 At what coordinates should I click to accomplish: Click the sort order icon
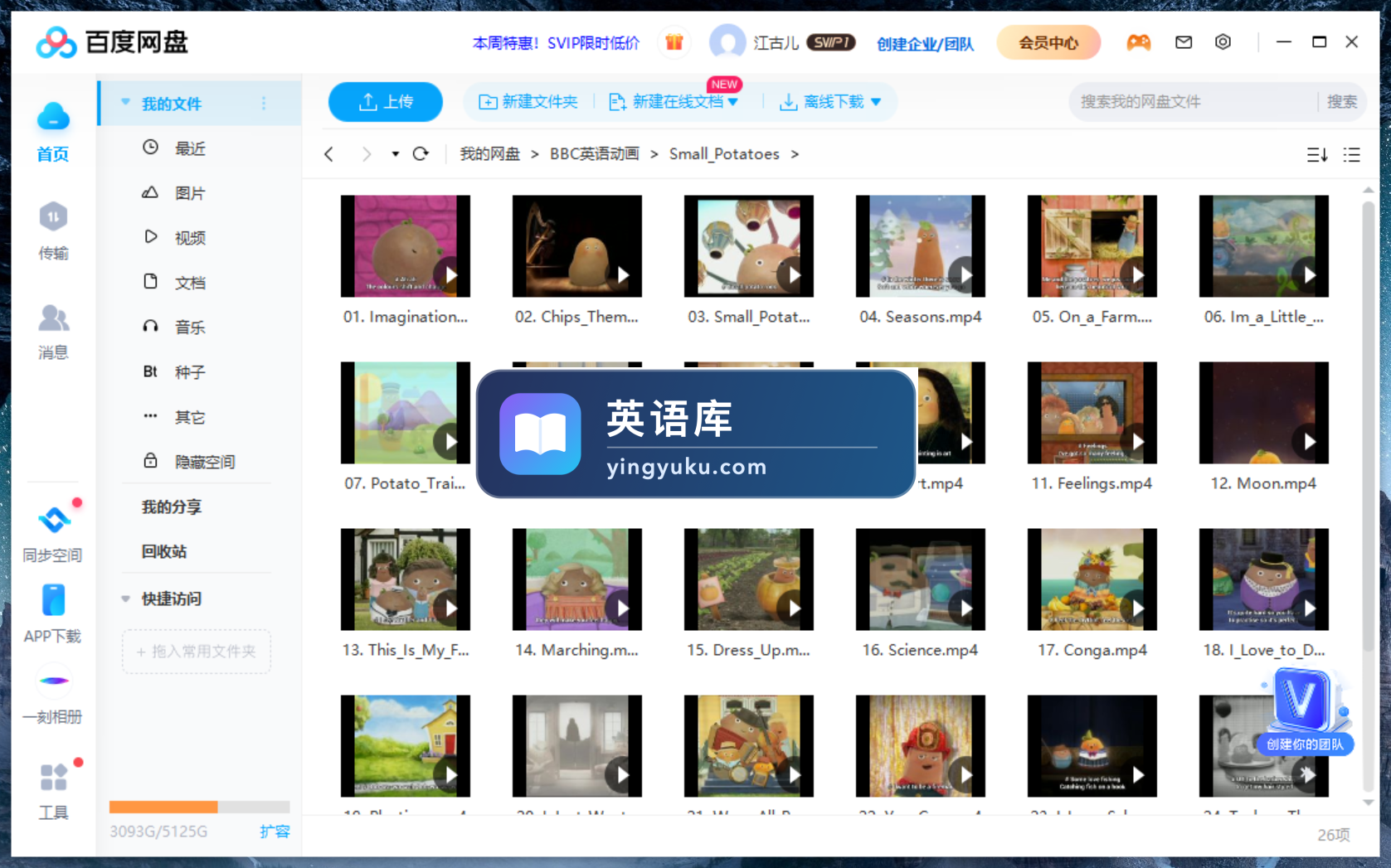click(x=1317, y=155)
